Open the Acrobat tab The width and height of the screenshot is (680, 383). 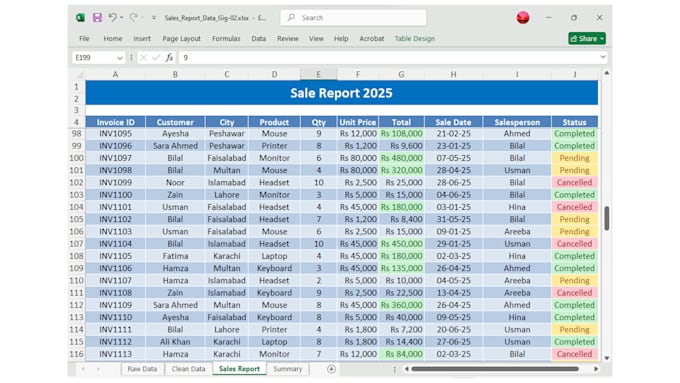pos(372,39)
